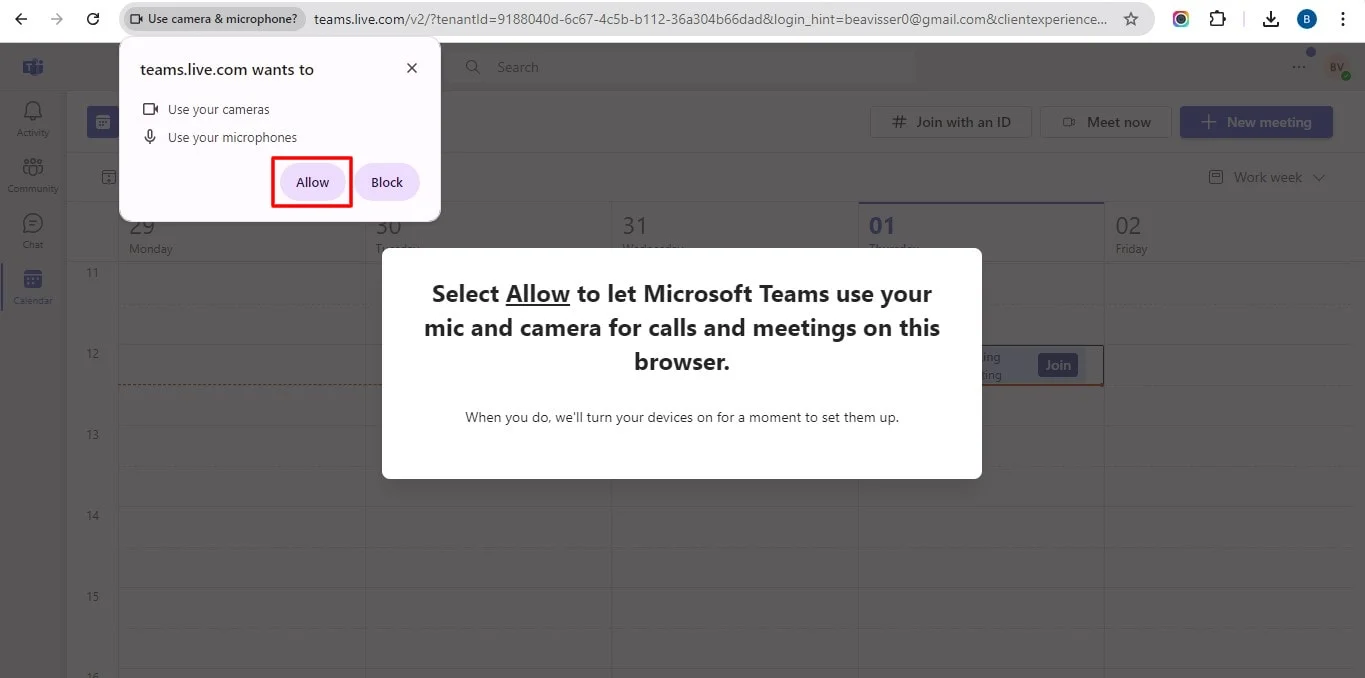
Task: Open Chrome profile B avatar
Action: (1306, 19)
